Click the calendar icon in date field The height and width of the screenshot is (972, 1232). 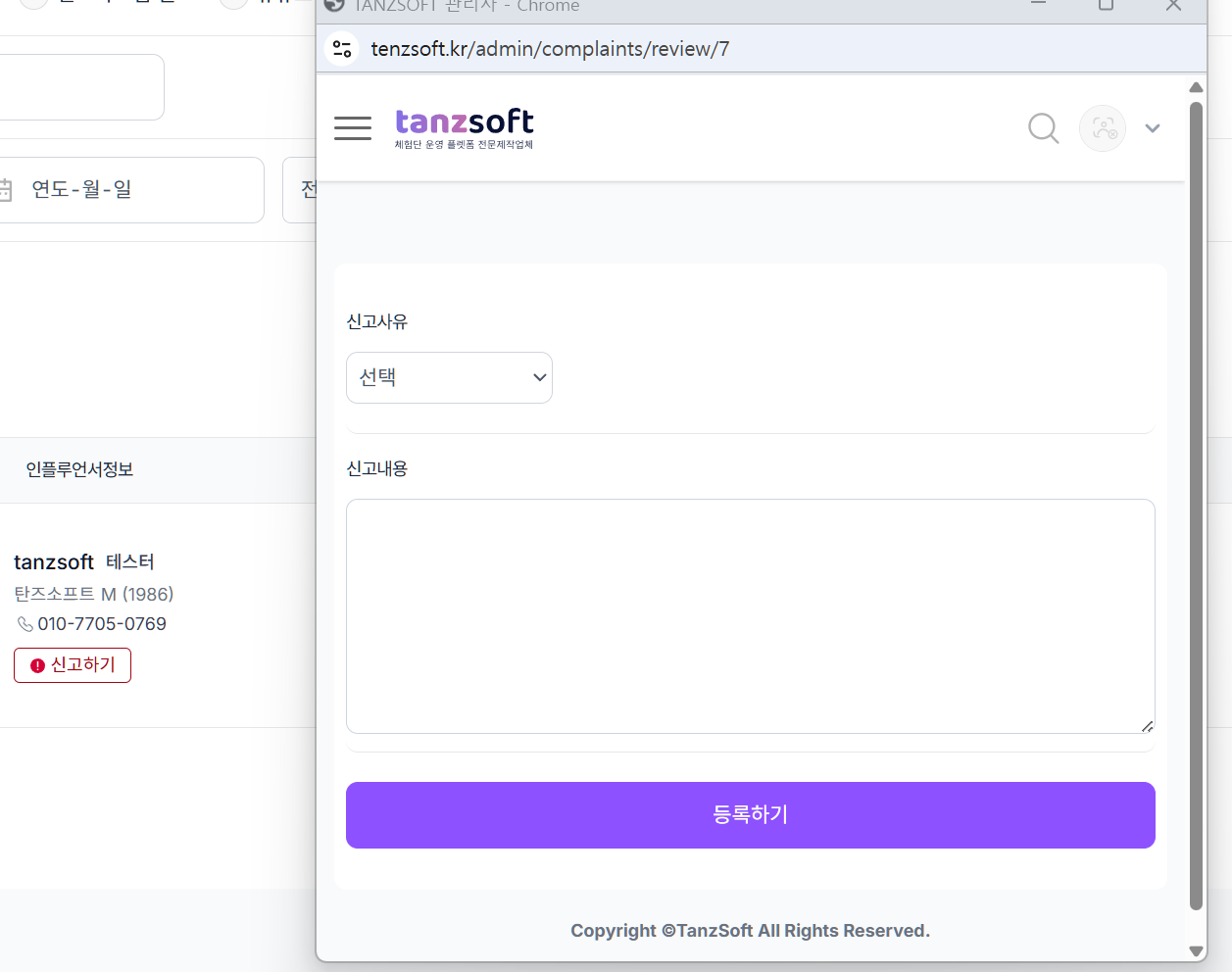click(x=6, y=190)
